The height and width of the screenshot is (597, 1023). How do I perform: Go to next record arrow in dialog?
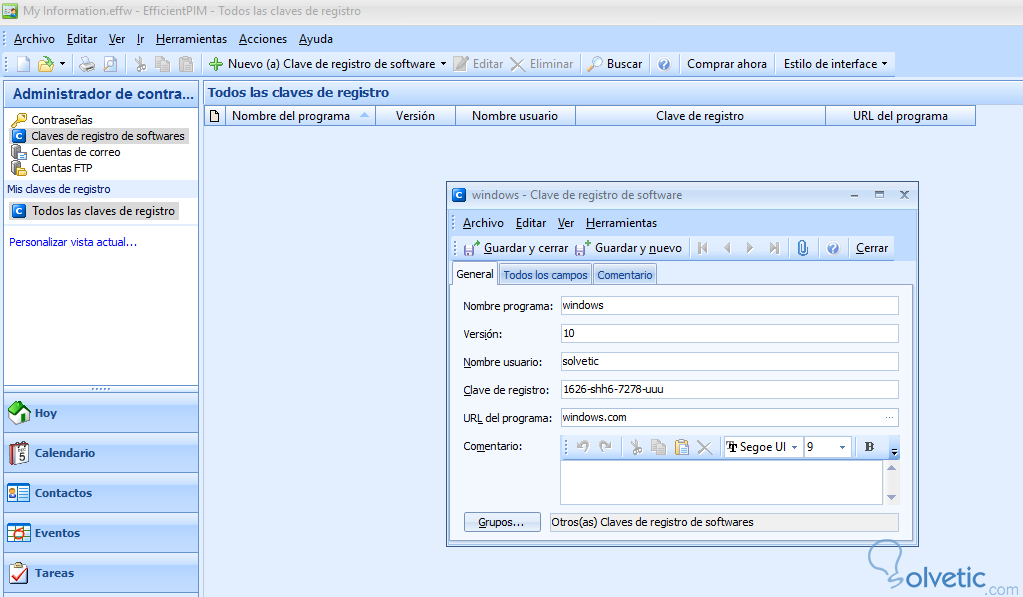point(750,248)
